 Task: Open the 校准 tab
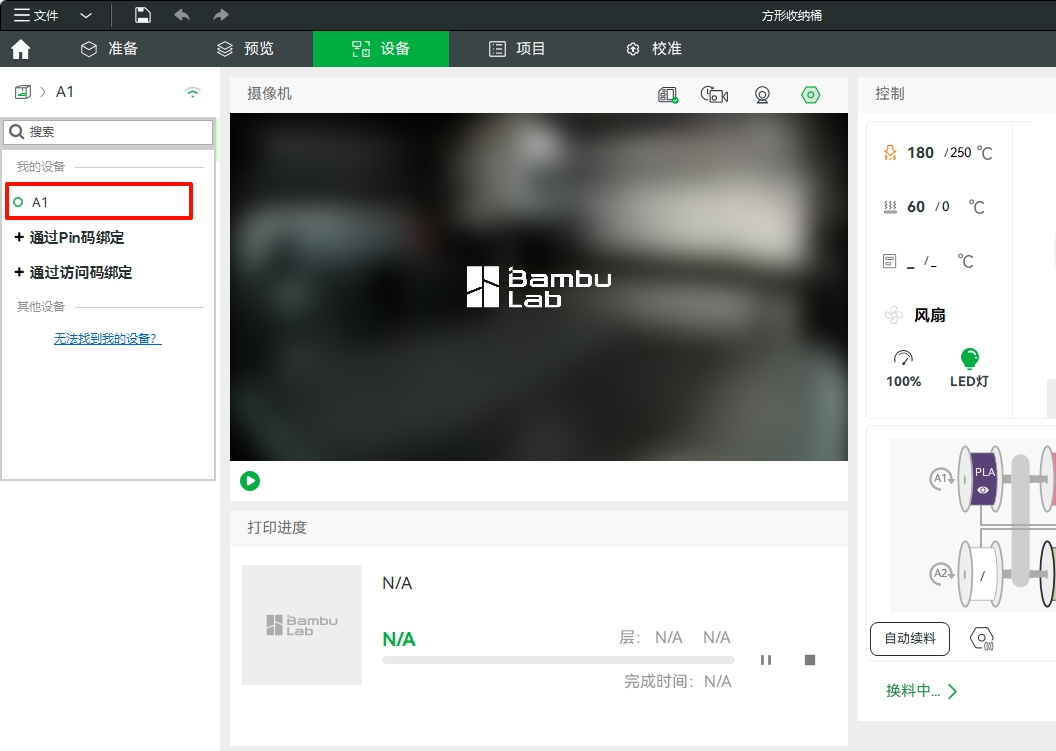(x=653, y=48)
